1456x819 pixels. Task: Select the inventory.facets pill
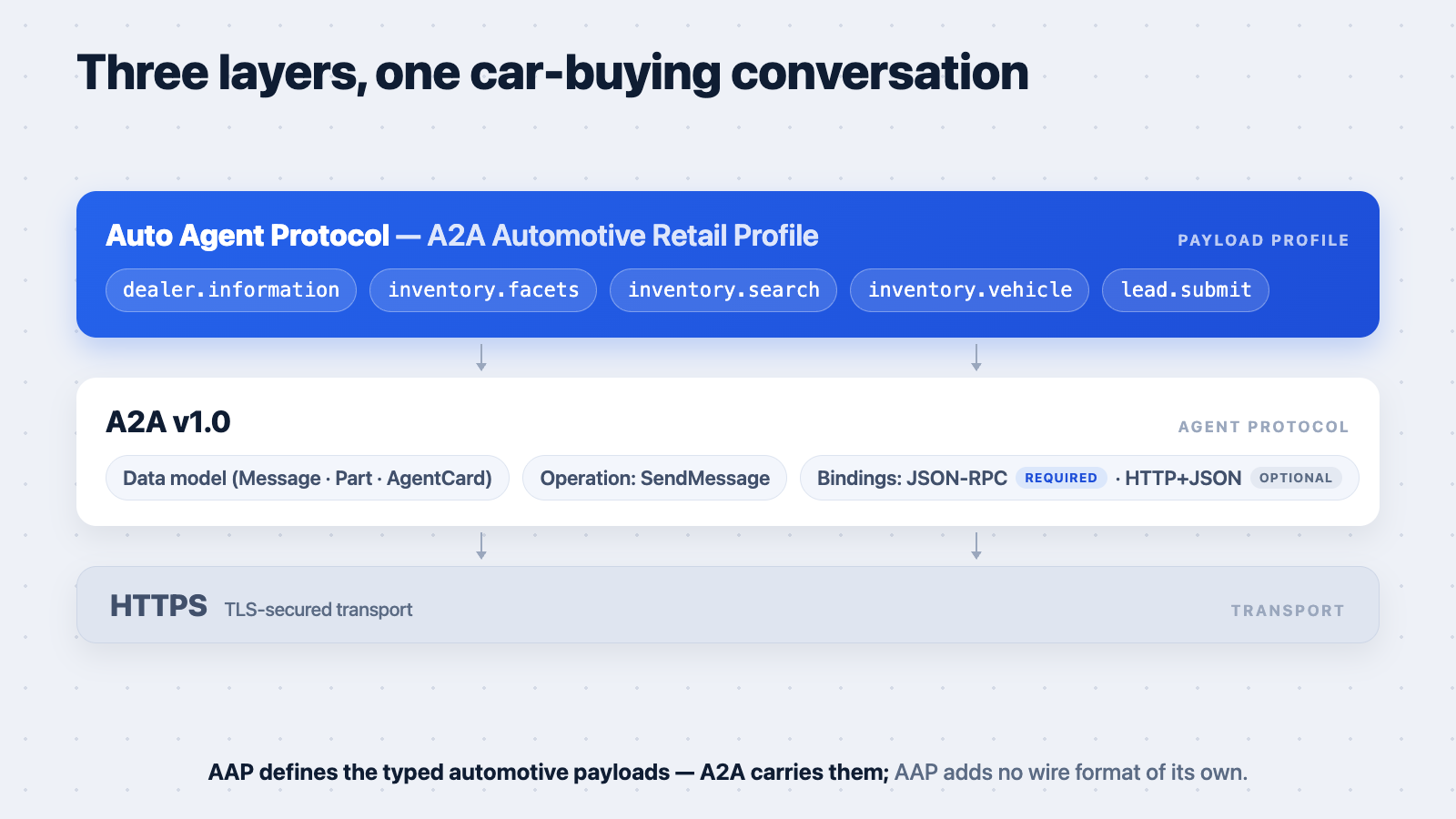pos(483,290)
